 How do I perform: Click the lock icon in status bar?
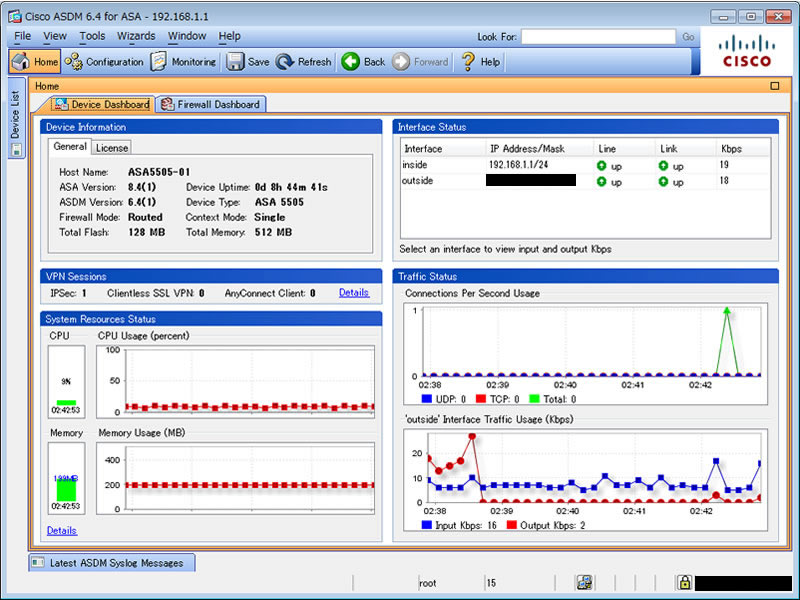click(684, 582)
